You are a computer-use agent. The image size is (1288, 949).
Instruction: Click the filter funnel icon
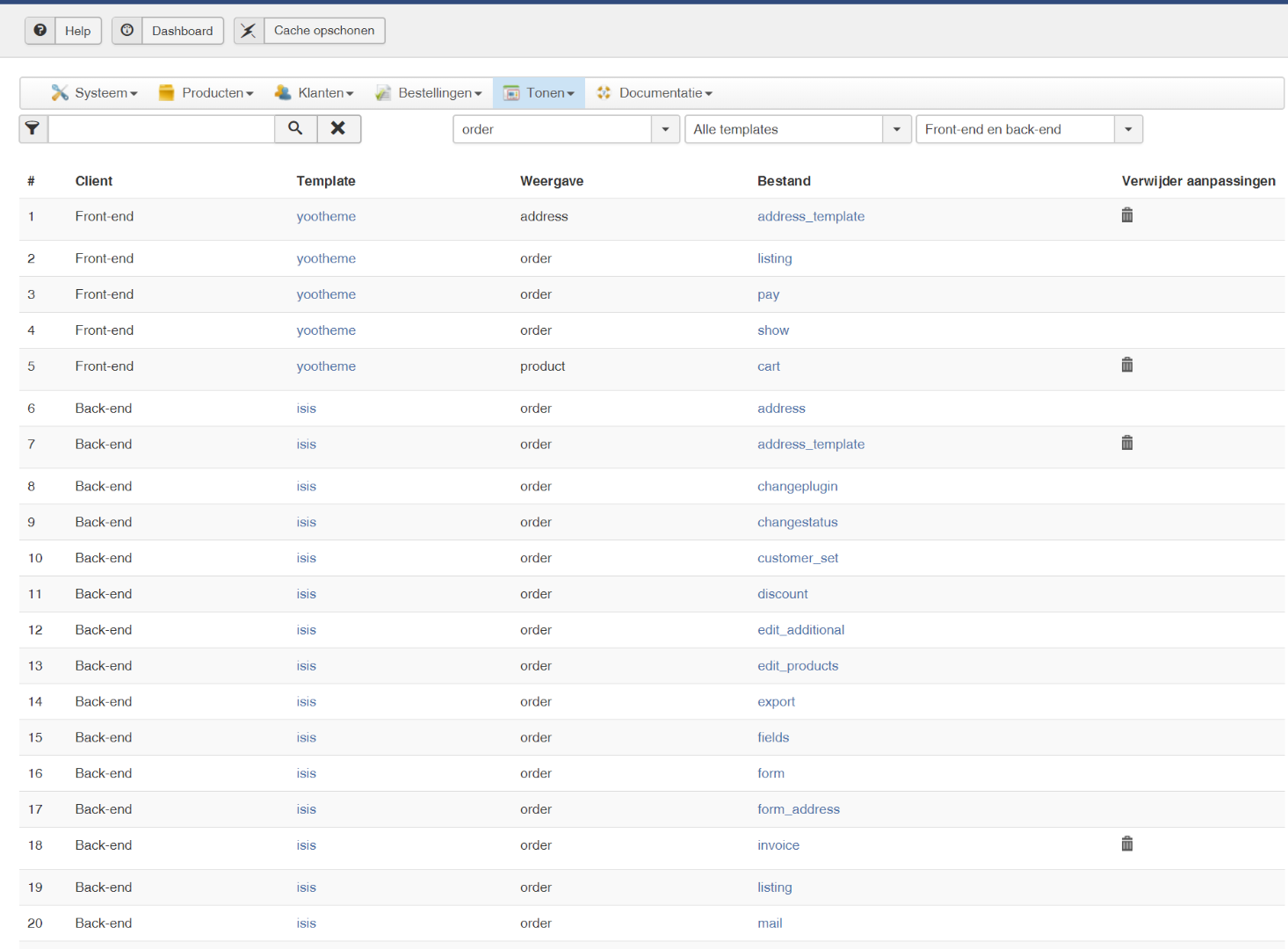33,128
